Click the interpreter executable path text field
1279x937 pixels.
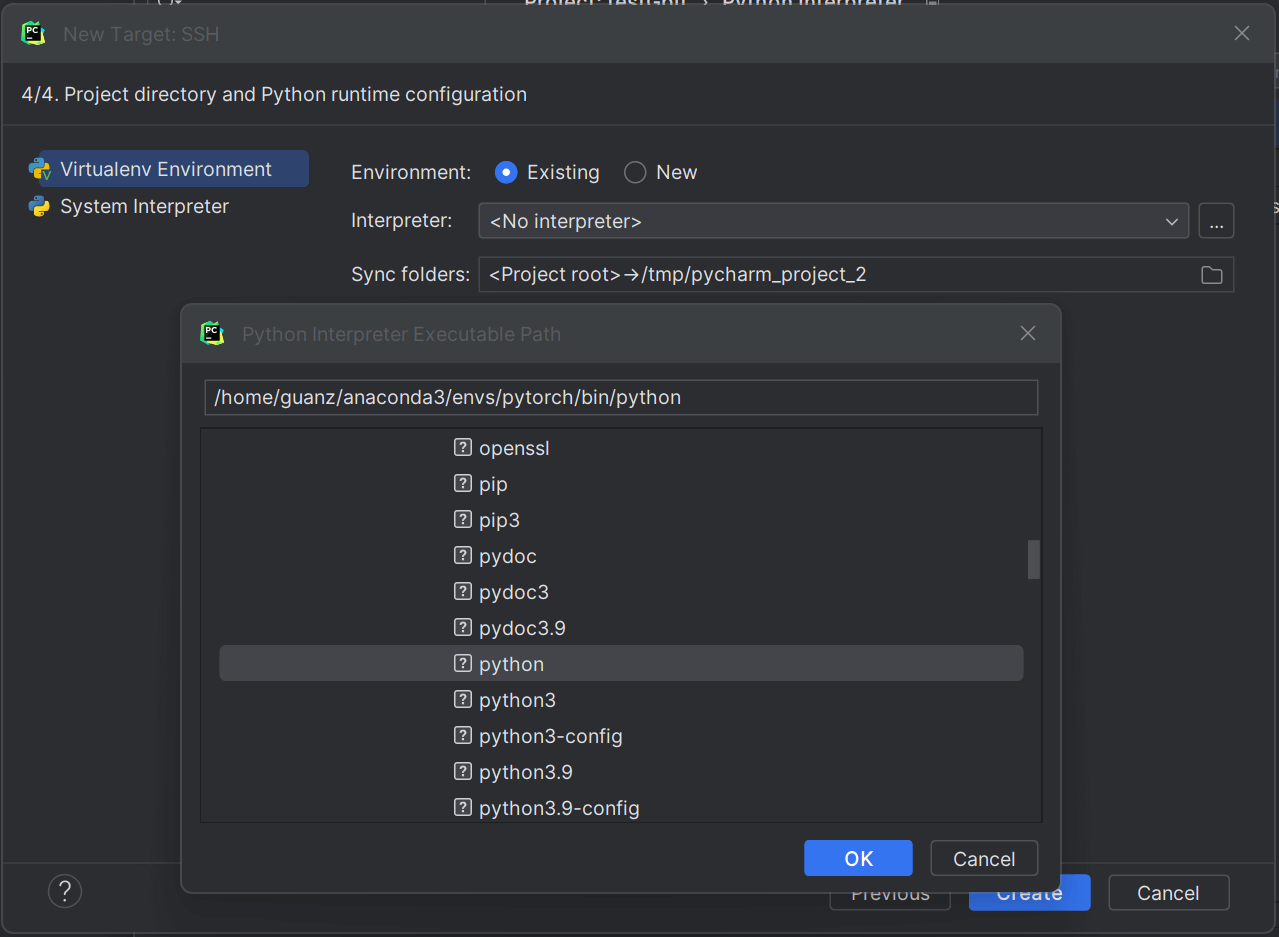pyautogui.click(x=621, y=397)
